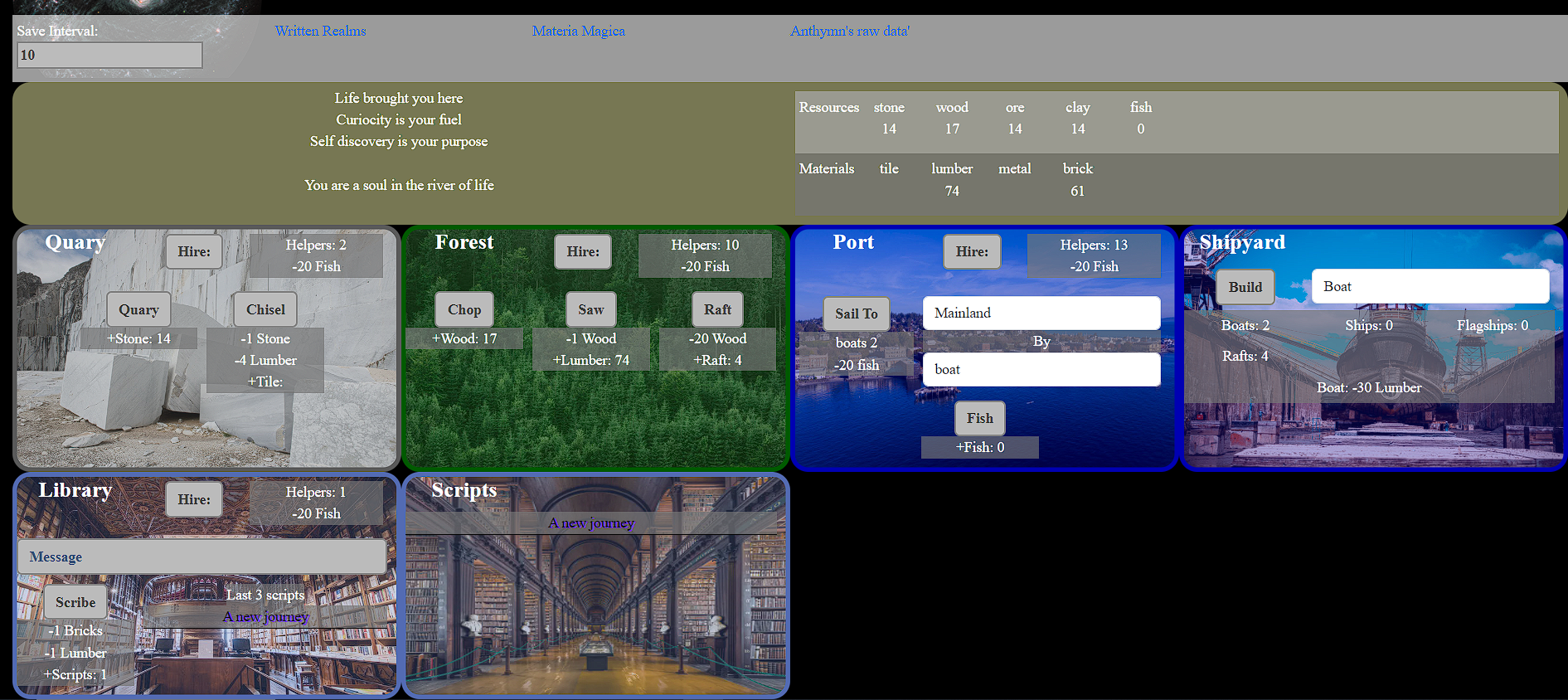The height and width of the screenshot is (700, 1568).
Task: Click the Raft button
Action: click(716, 309)
